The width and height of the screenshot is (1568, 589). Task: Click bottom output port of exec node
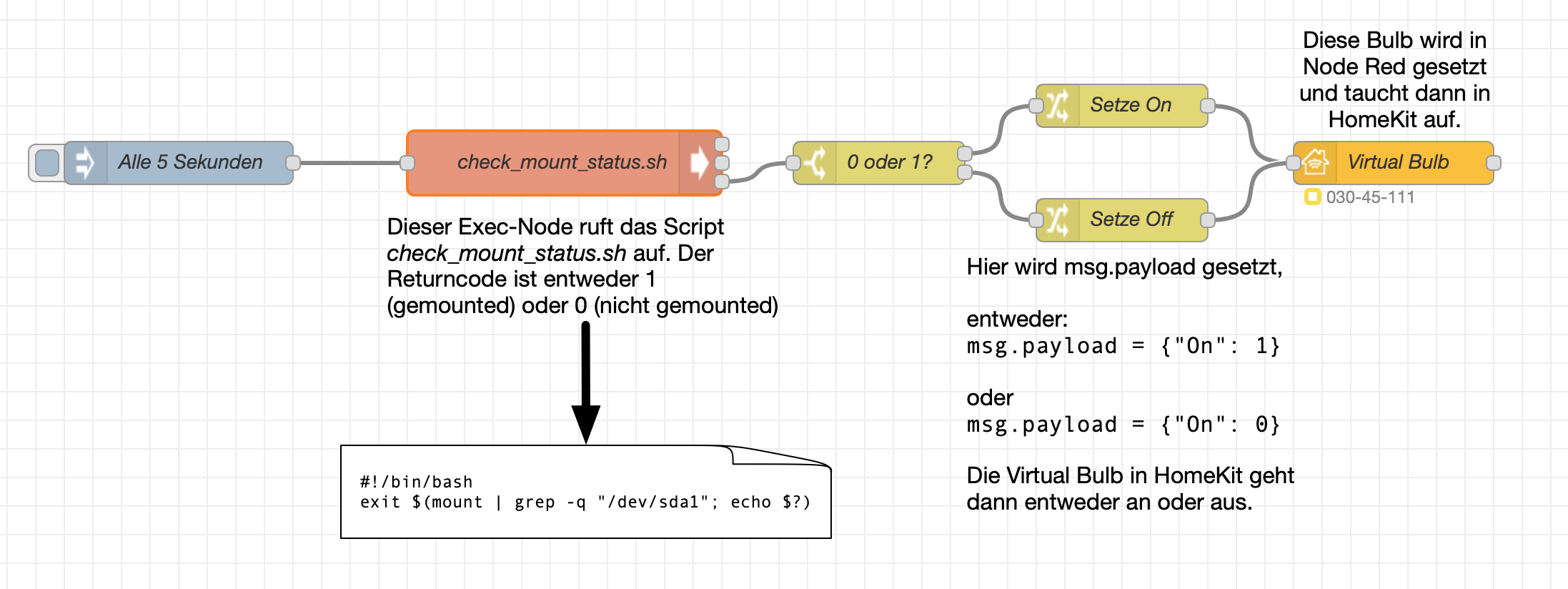point(722,182)
